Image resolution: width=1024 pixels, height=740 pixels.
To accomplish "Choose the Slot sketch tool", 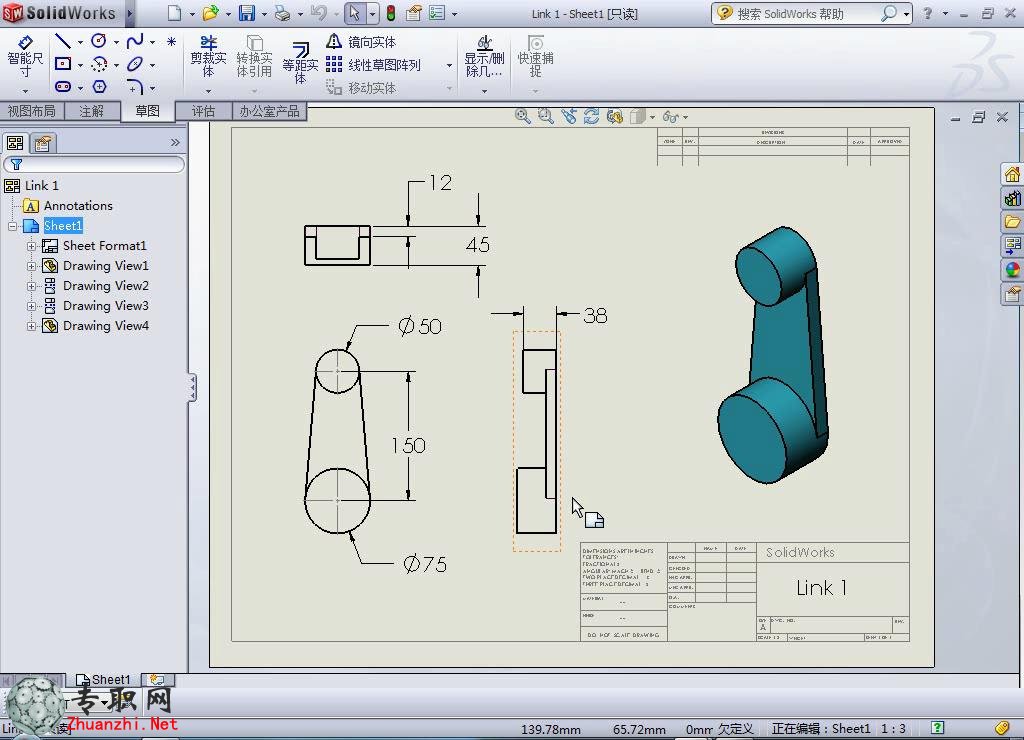I will (x=63, y=86).
